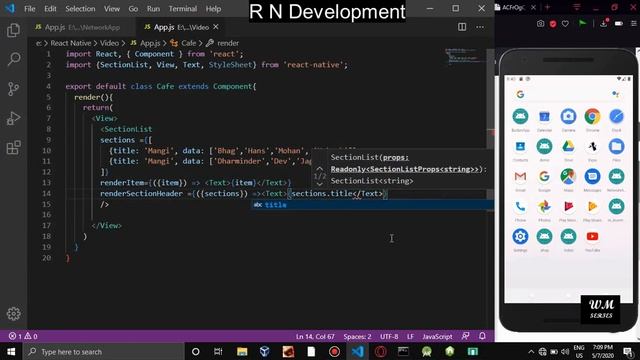Open Maps on the phone emulator
The height and width of the screenshot is (360, 640).
(568, 176)
